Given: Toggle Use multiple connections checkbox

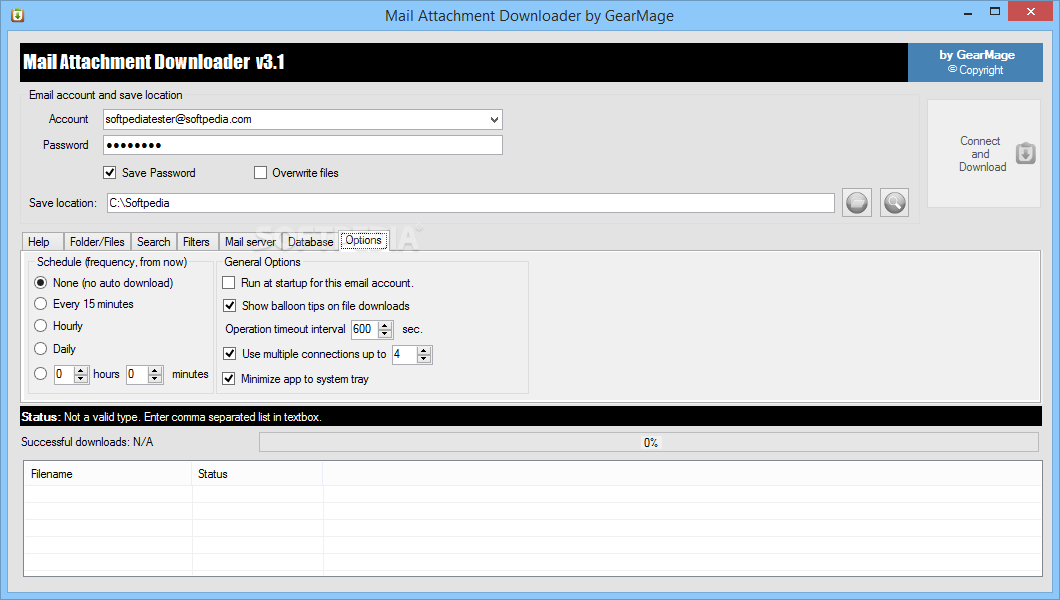Looking at the screenshot, I should click(x=229, y=354).
